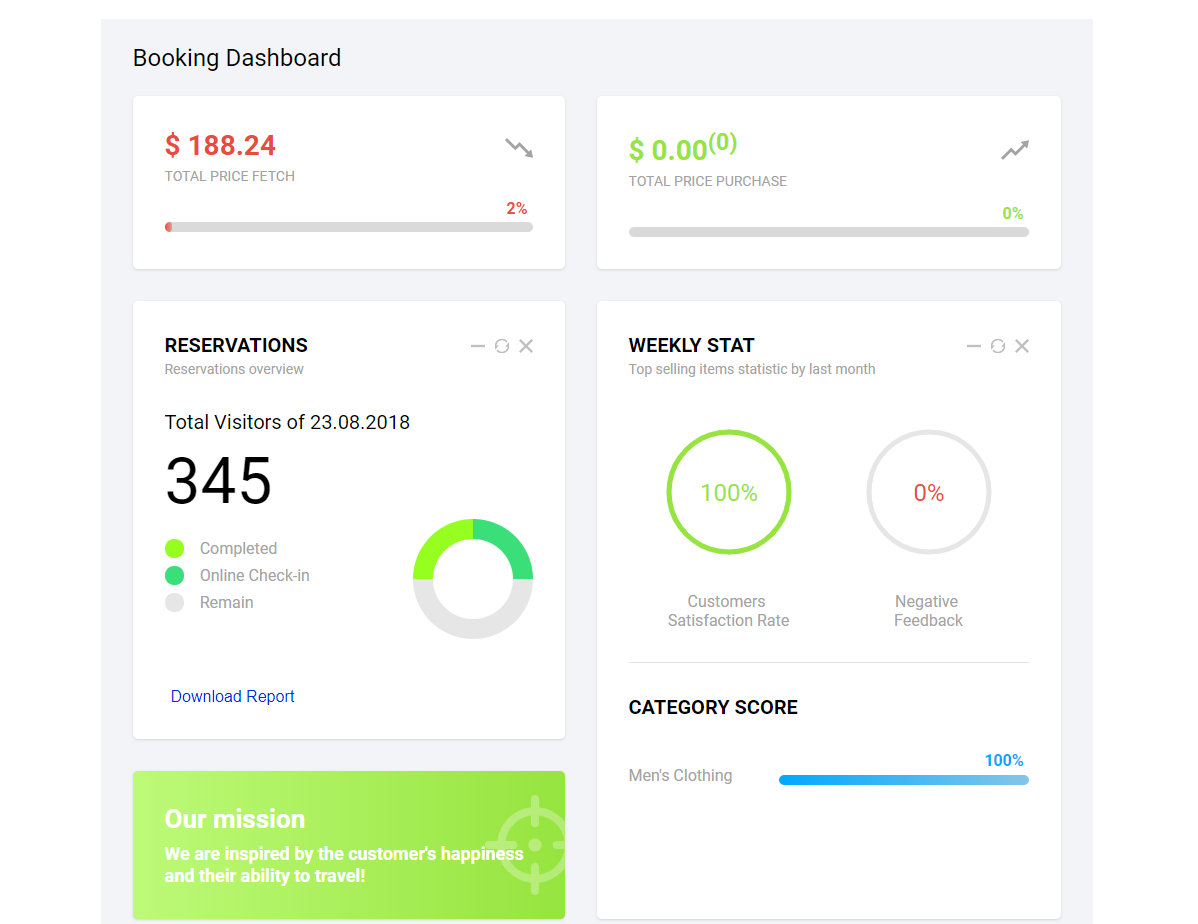Viewport: 1198px width, 924px height.
Task: Click the Online Check-in legend label
Action: pos(254,575)
